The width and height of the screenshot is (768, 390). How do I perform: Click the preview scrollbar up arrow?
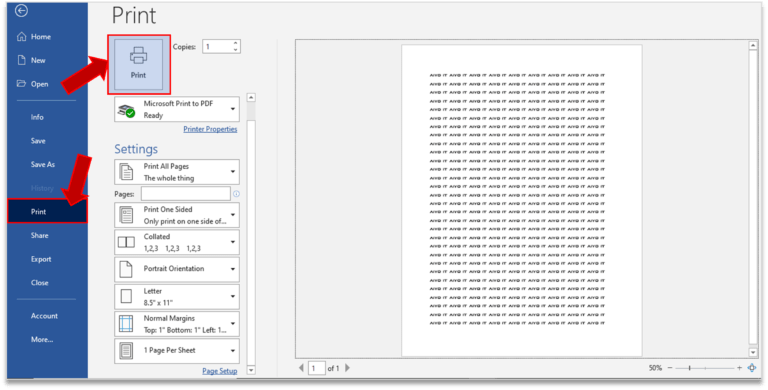point(753,46)
